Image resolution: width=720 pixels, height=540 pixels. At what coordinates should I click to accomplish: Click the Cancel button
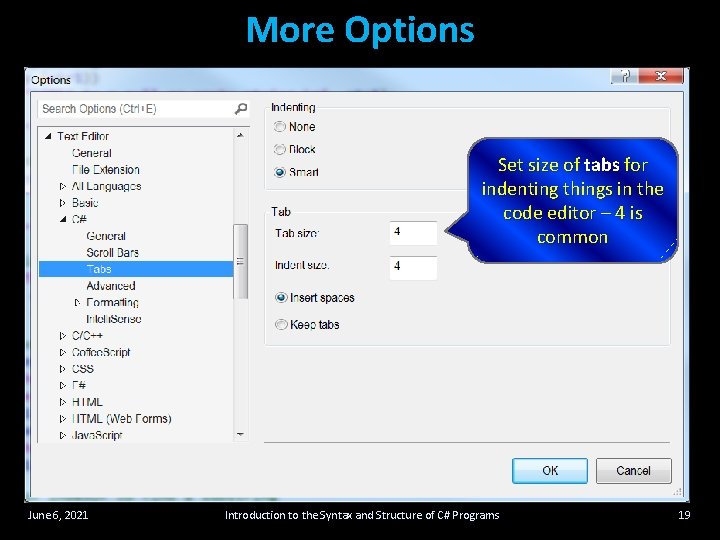click(x=634, y=471)
